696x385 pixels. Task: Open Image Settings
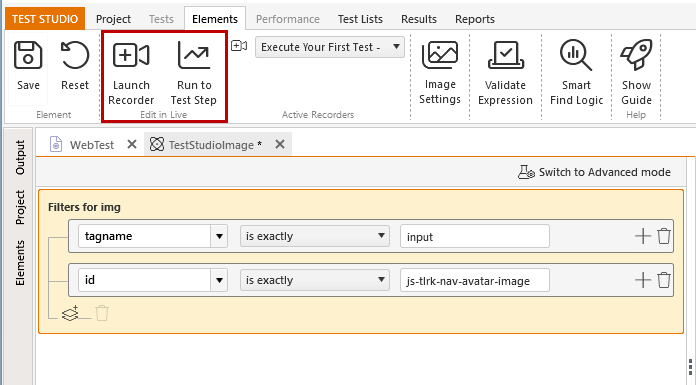pos(439,73)
